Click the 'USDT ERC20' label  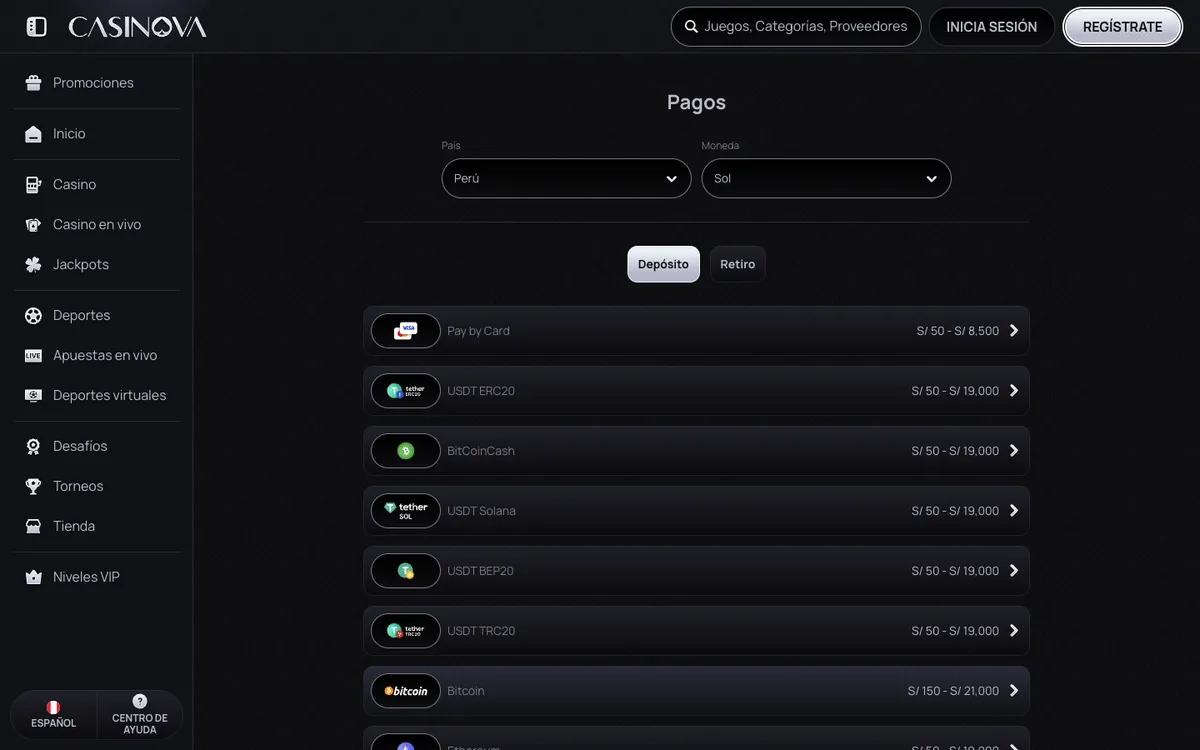click(x=481, y=391)
